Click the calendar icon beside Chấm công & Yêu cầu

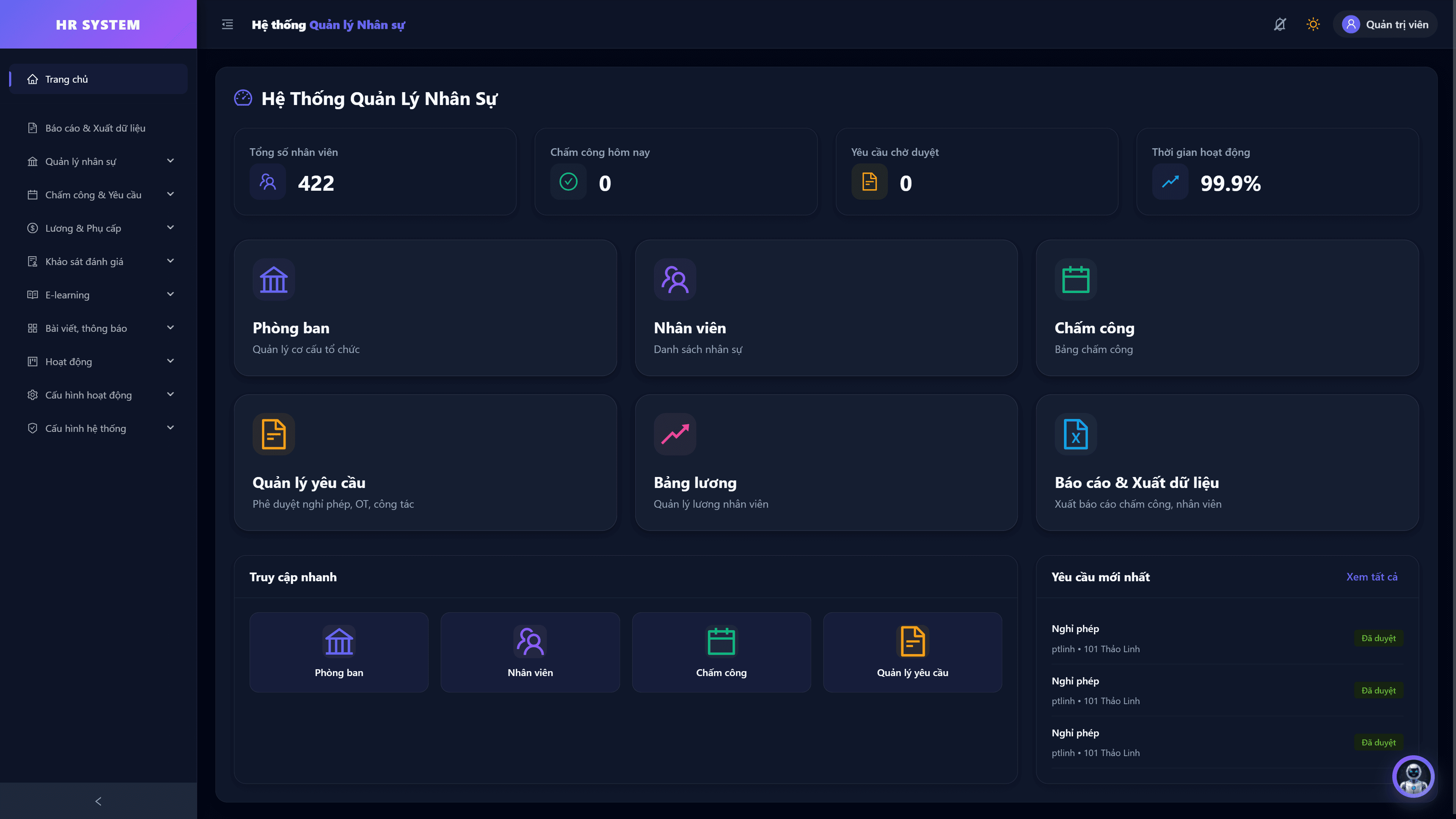click(33, 195)
